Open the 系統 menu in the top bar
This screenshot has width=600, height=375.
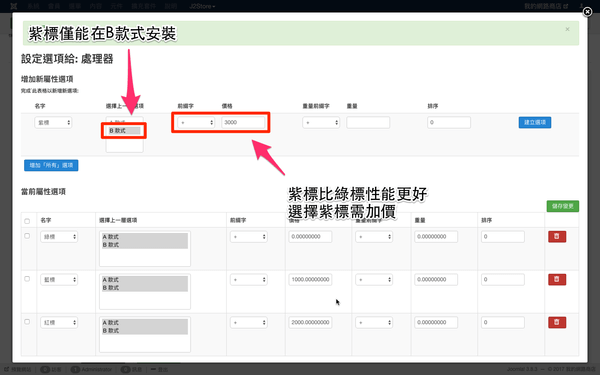(x=34, y=6)
